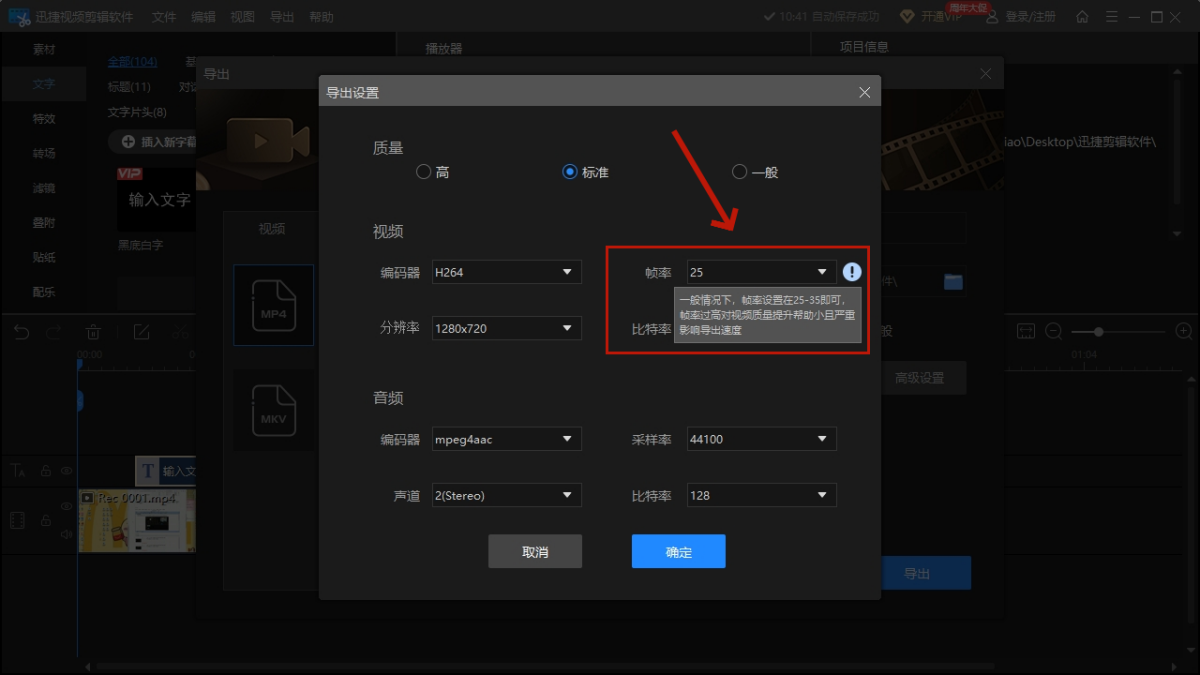Open the 编辑 menu

click(x=203, y=17)
